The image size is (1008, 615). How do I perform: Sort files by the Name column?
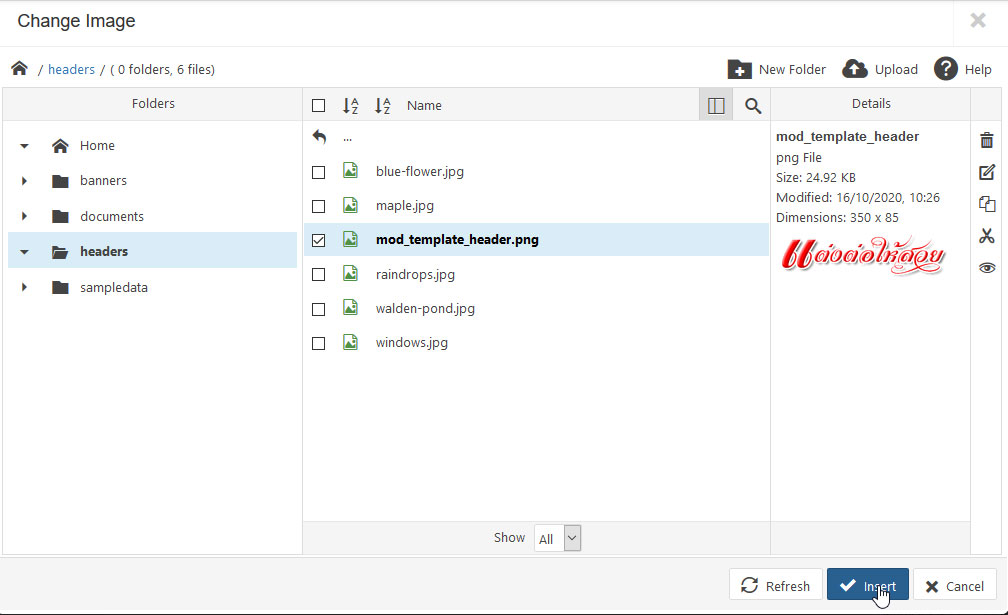pos(424,105)
